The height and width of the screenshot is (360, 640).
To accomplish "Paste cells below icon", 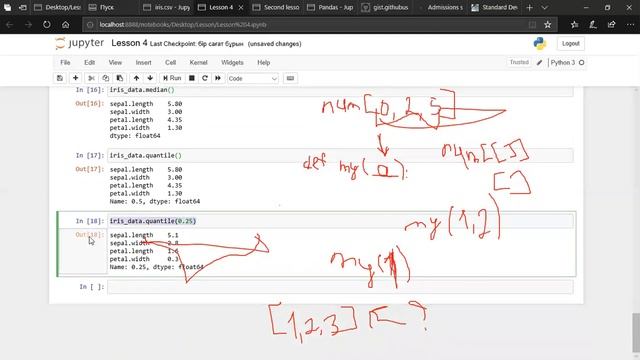I will coord(120,78).
